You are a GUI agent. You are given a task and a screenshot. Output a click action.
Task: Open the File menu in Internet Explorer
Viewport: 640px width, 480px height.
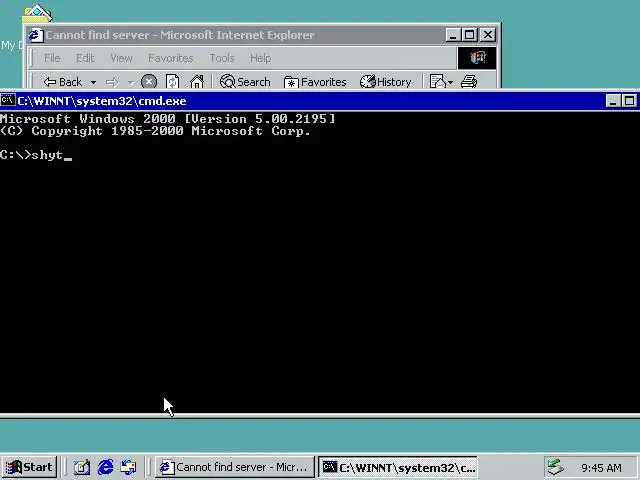click(52, 58)
